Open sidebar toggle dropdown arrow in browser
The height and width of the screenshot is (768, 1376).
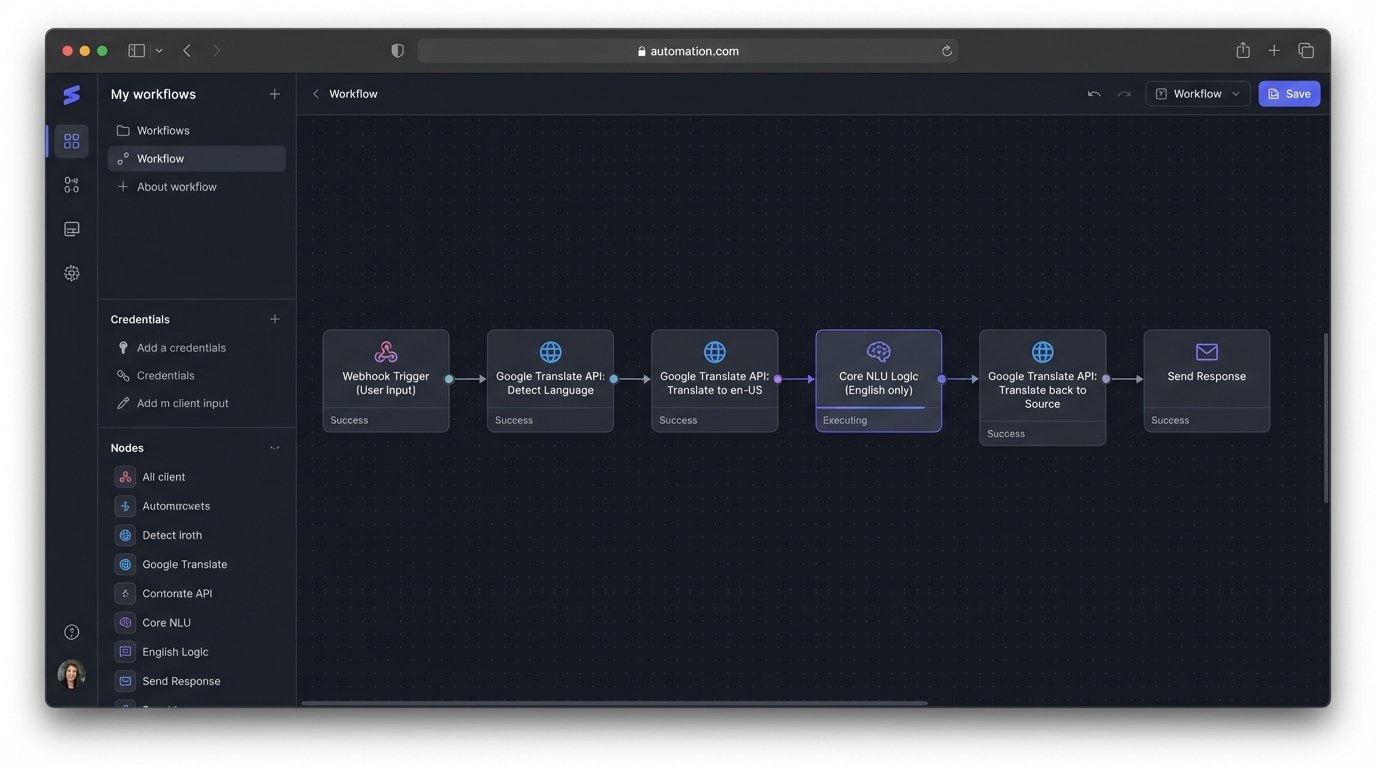tap(159, 51)
